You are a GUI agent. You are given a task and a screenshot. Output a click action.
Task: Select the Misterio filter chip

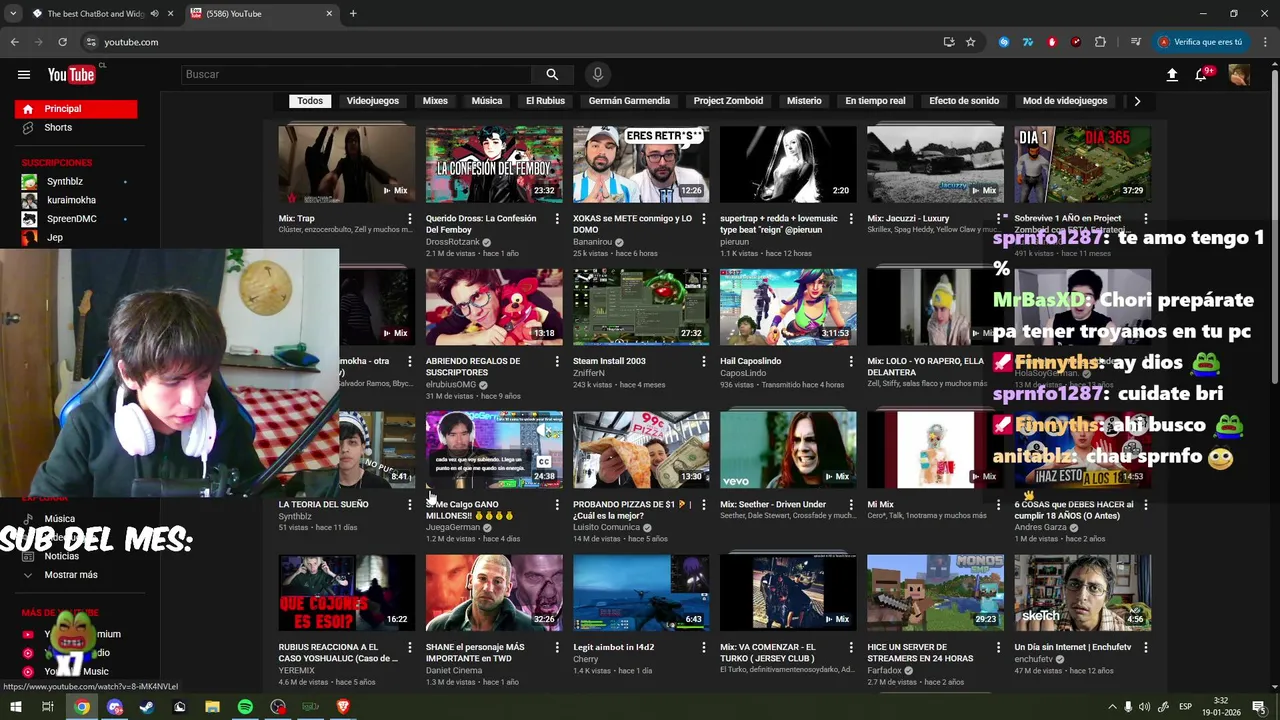[804, 101]
